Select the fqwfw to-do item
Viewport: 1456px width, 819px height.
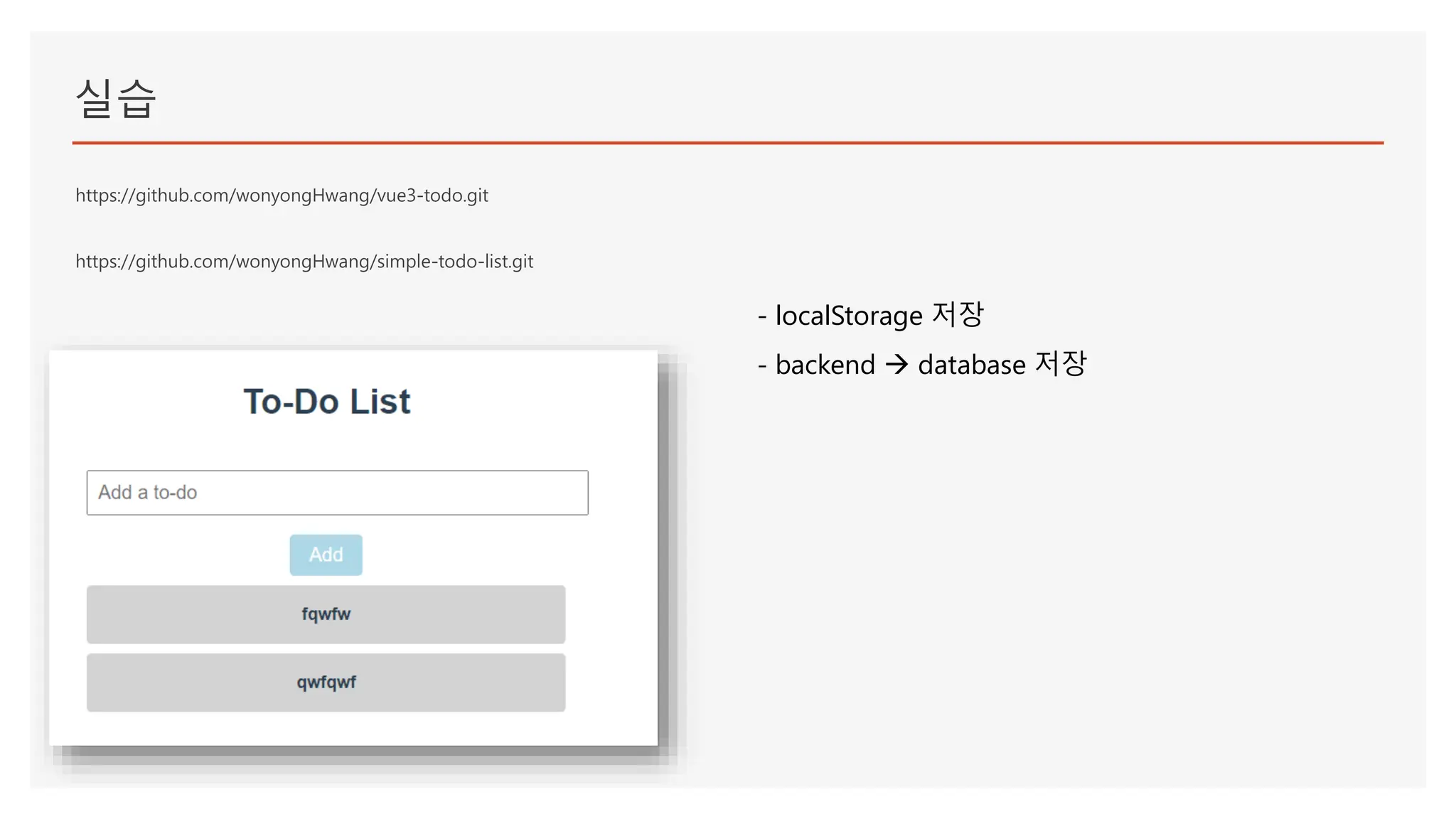pyautogui.click(x=326, y=614)
